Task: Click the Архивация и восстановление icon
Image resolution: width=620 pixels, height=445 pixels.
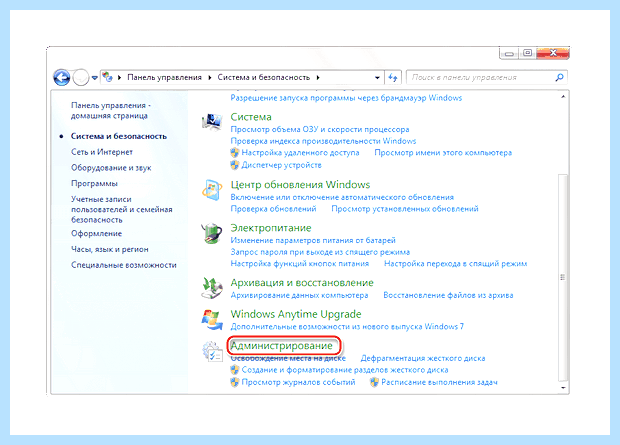Action: [x=212, y=288]
